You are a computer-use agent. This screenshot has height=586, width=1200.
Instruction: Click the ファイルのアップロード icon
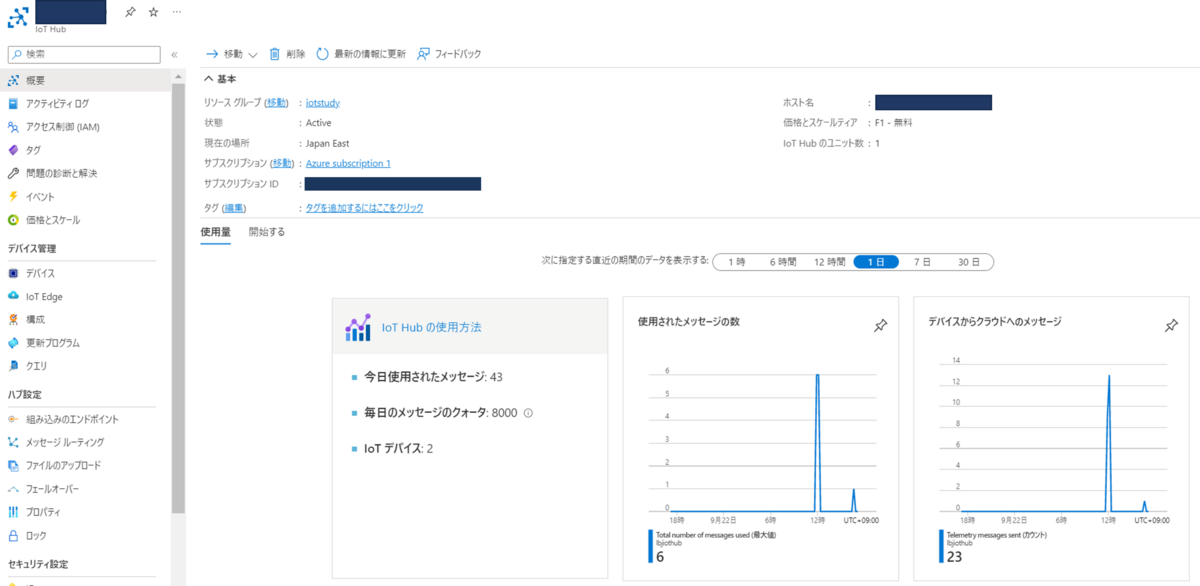pyautogui.click(x=13, y=466)
